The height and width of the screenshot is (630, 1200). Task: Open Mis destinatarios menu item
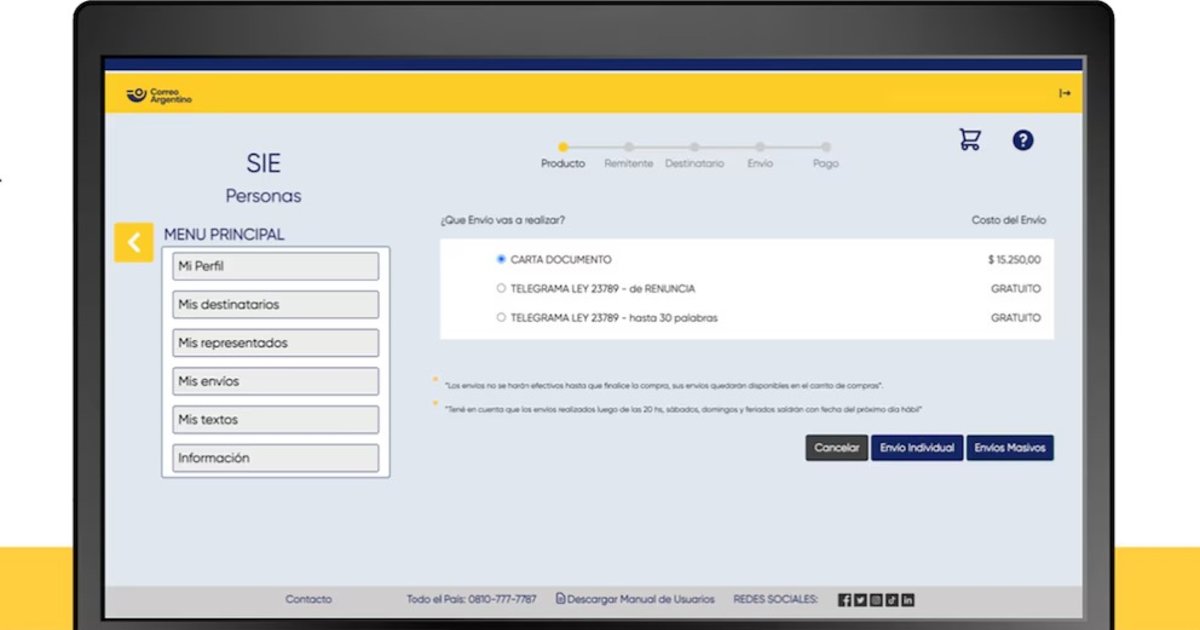(x=276, y=304)
